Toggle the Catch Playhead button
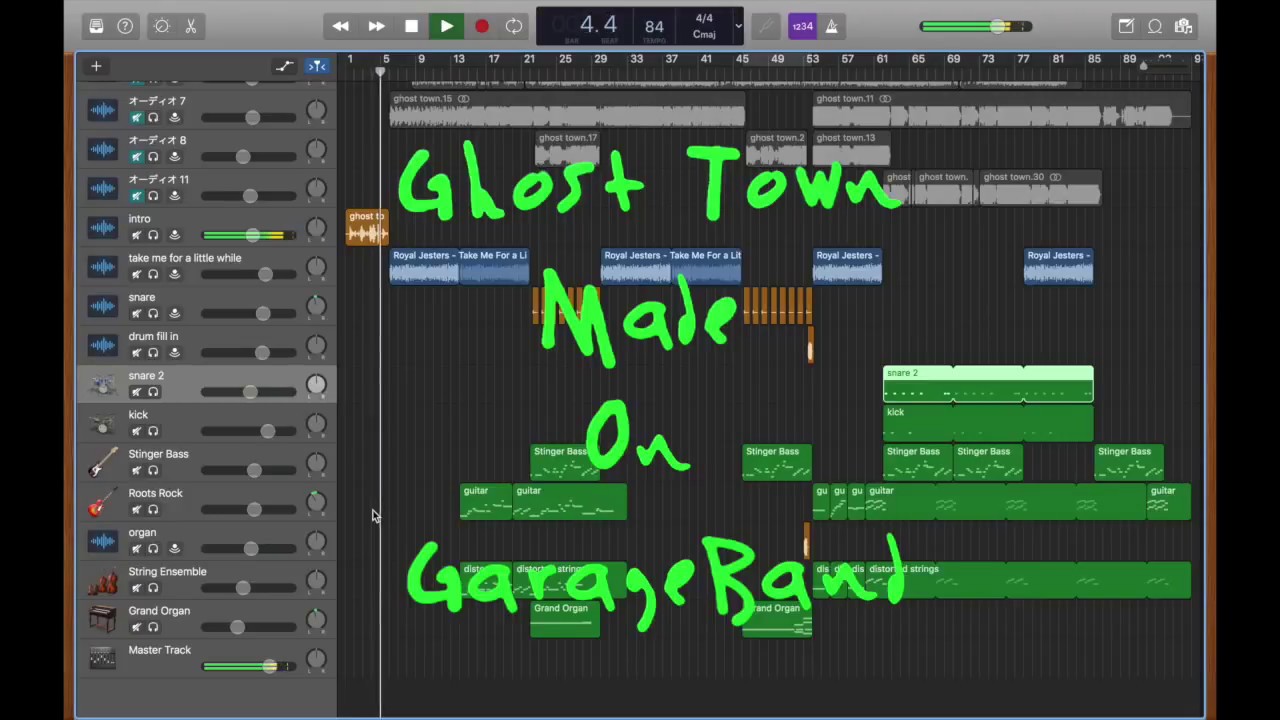1280x720 pixels. click(317, 66)
